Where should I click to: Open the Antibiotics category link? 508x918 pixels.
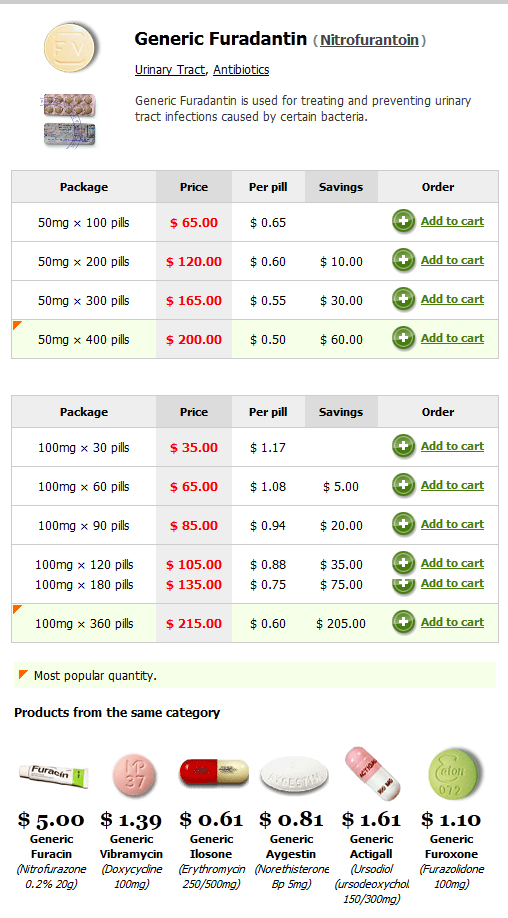click(x=241, y=70)
